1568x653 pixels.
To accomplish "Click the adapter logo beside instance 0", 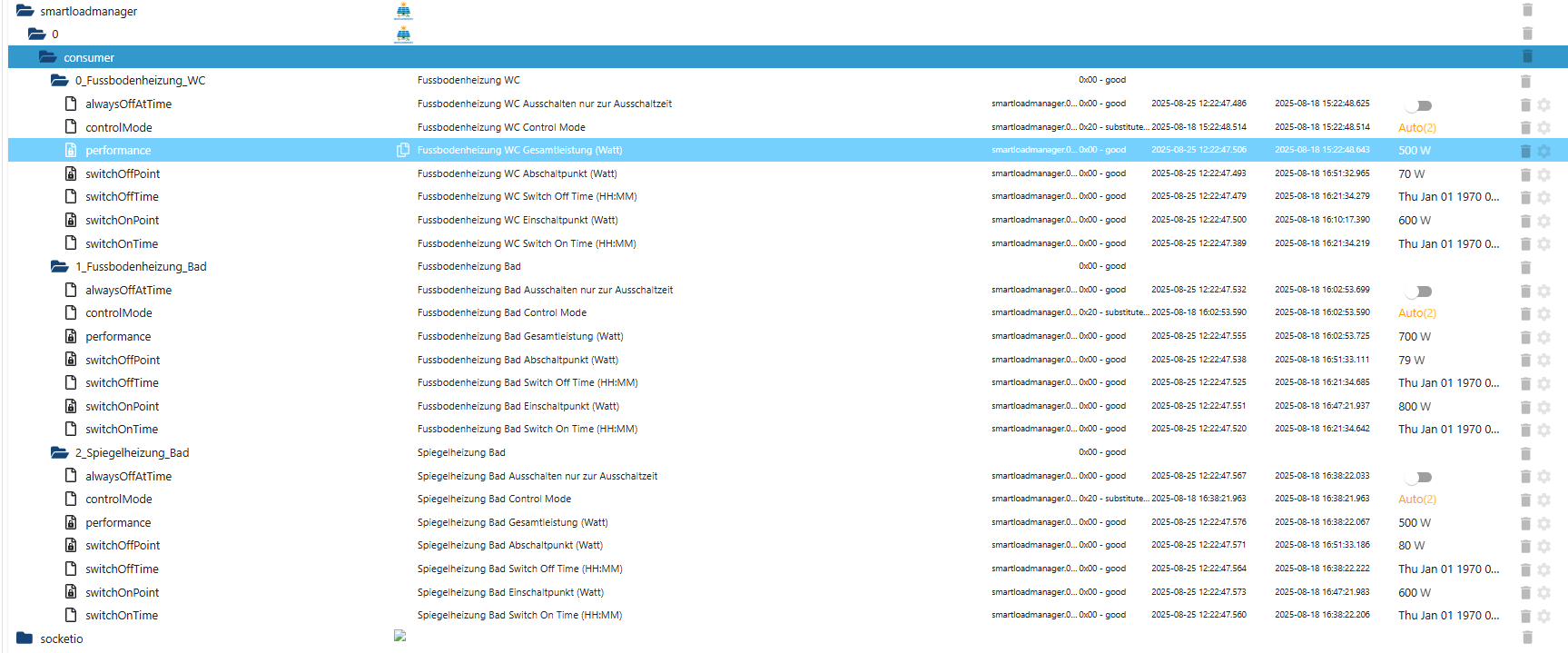I will pyautogui.click(x=404, y=35).
